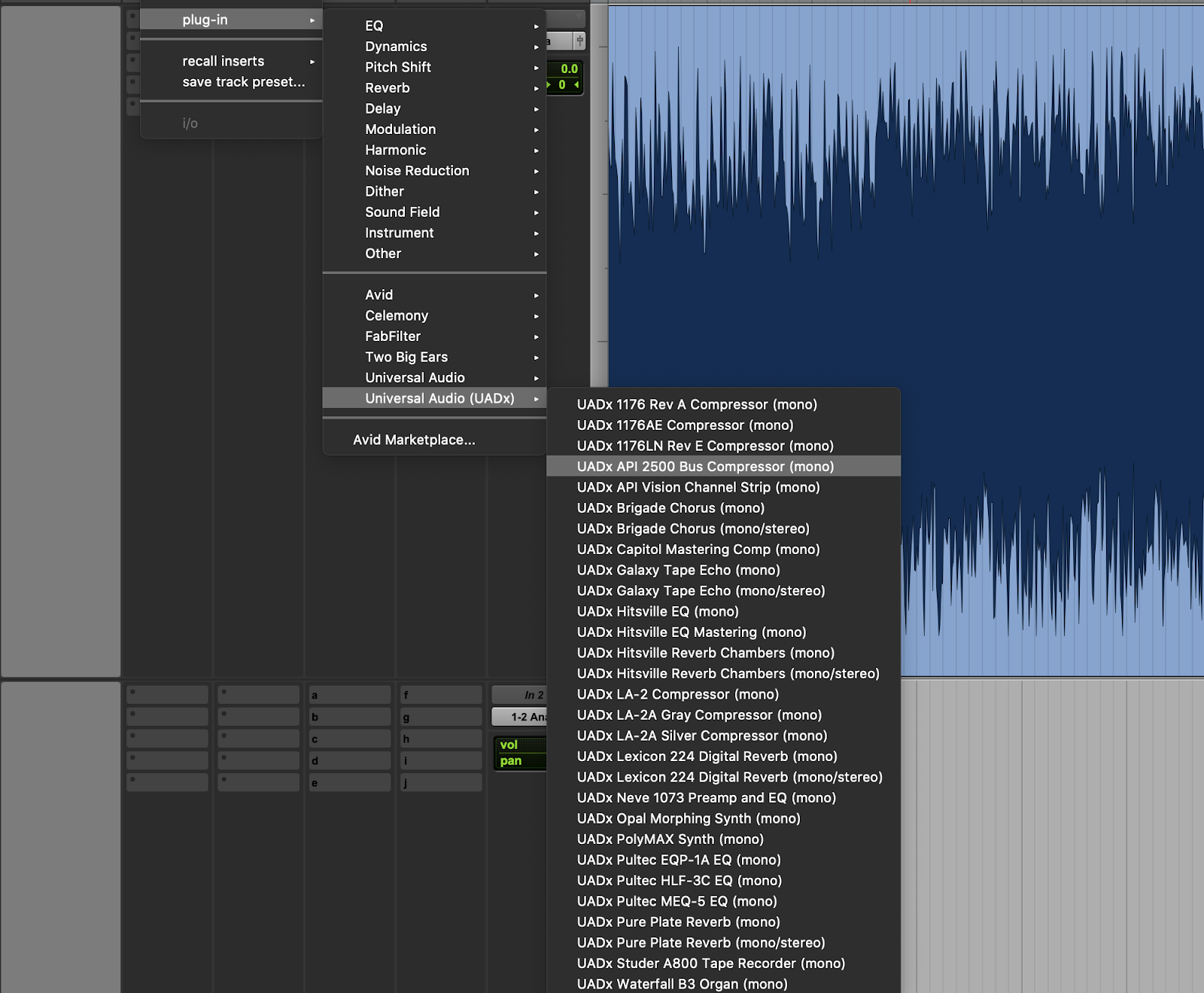Open the FabFilter manufacturer submenu
Image resolution: width=1204 pixels, height=993 pixels.
pos(434,337)
